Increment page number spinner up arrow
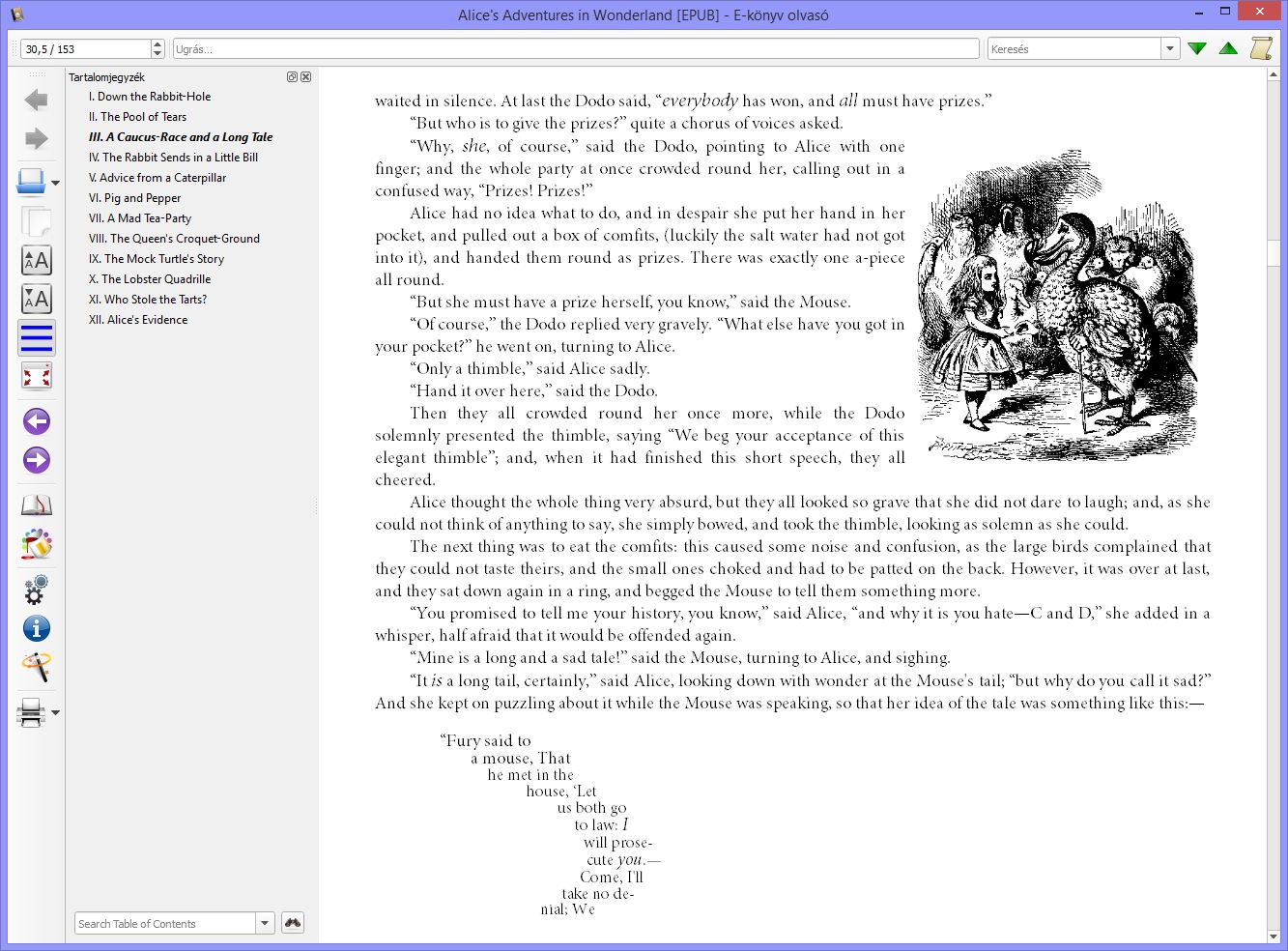The width and height of the screenshot is (1288, 951). click(x=157, y=43)
